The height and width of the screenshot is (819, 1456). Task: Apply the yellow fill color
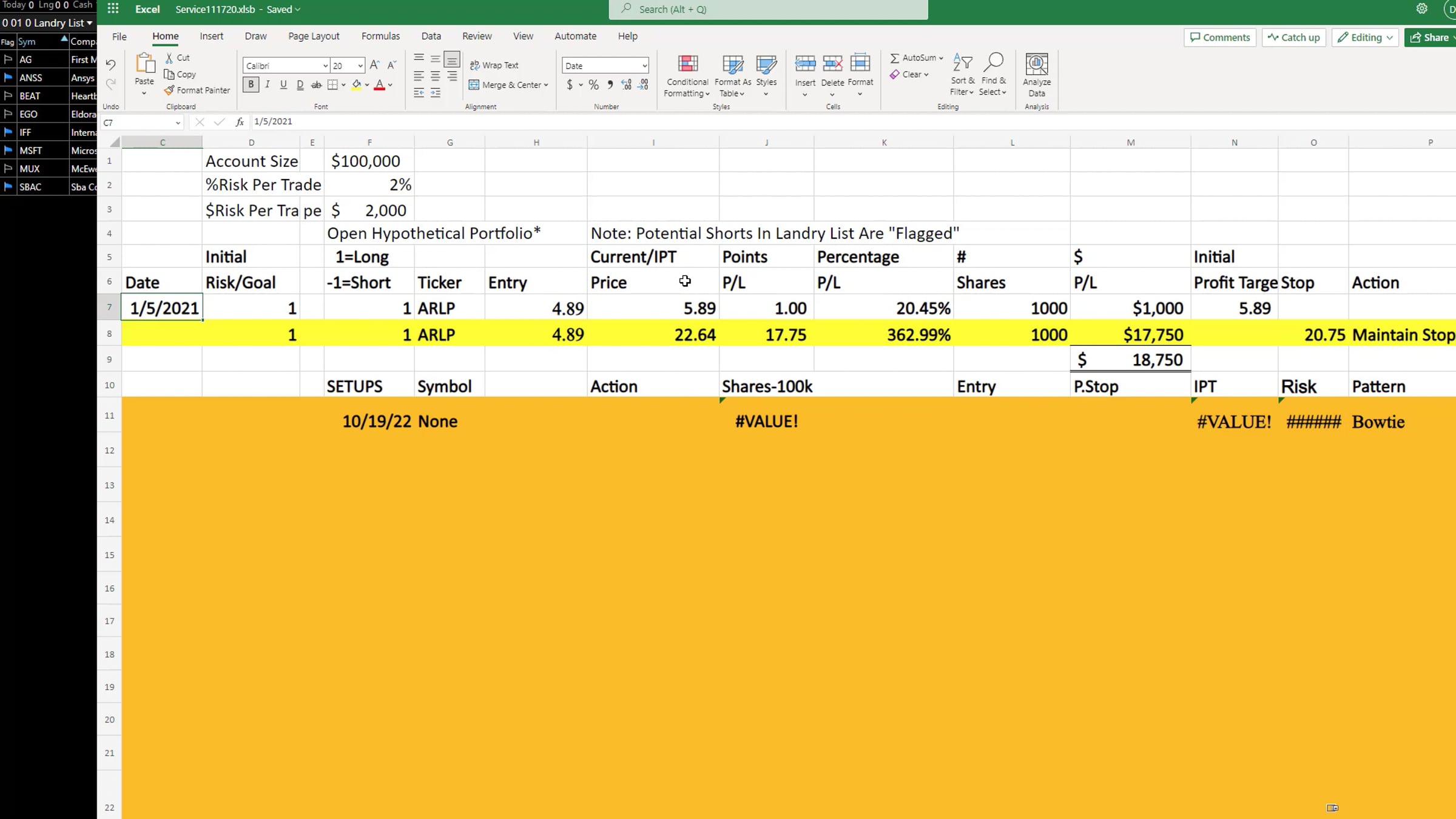357,85
